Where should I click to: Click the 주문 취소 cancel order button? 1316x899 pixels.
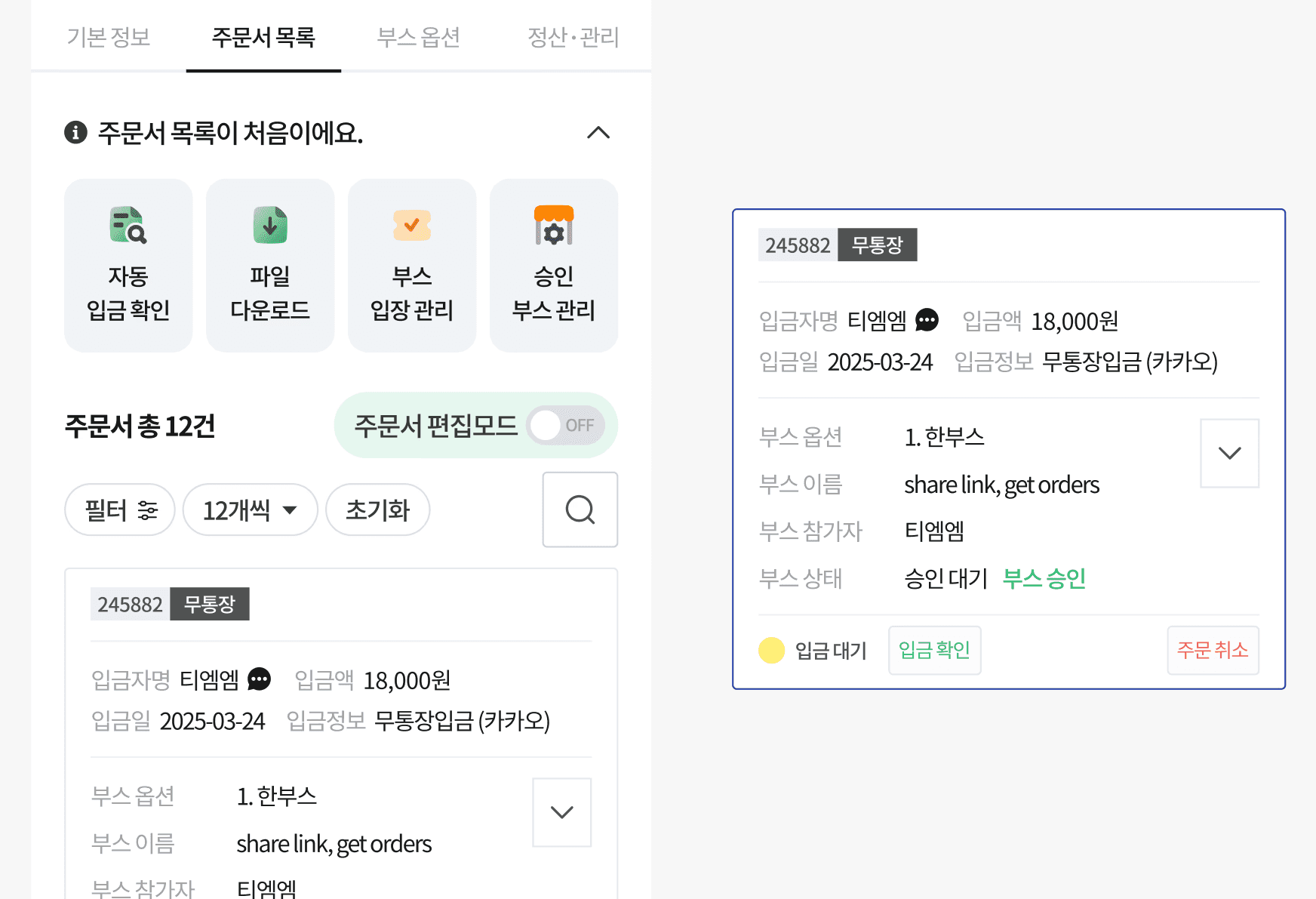click(1212, 650)
